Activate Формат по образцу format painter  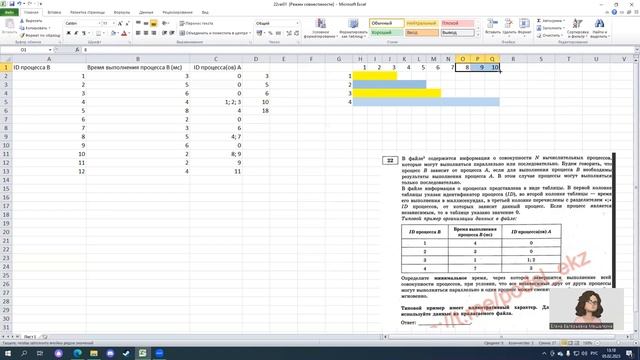click(x=40, y=36)
